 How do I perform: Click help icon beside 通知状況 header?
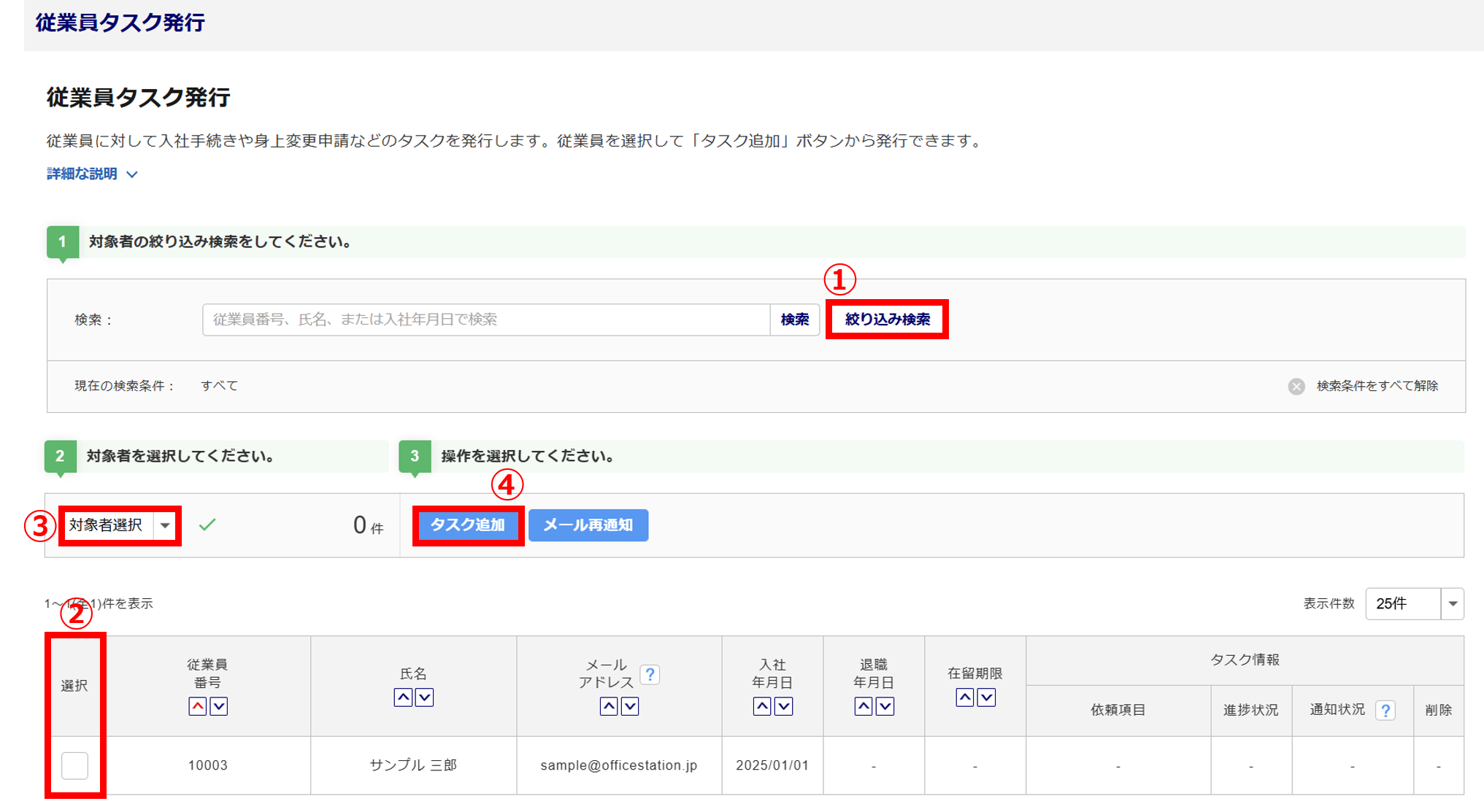click(1385, 710)
